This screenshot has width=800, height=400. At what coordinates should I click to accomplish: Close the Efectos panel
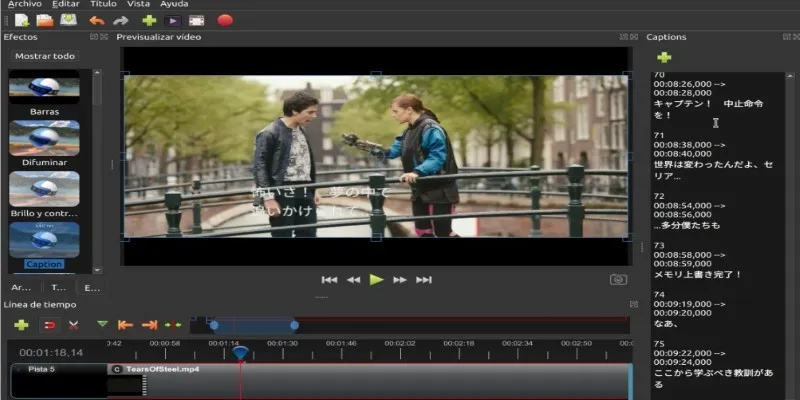coord(104,37)
